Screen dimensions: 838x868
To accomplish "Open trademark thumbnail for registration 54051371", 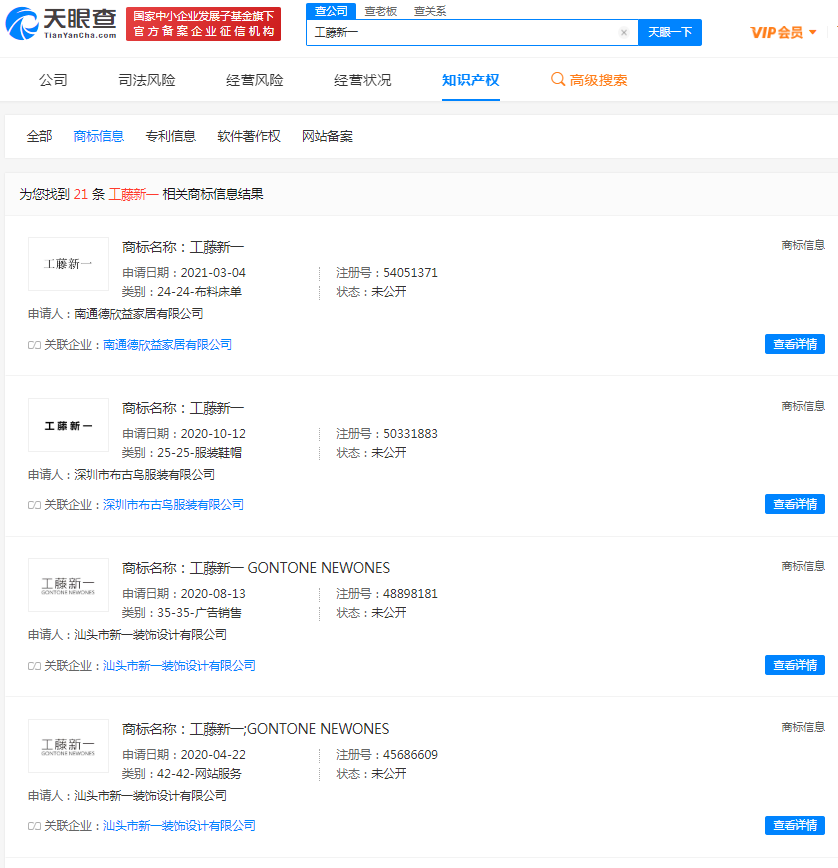I will [68, 264].
